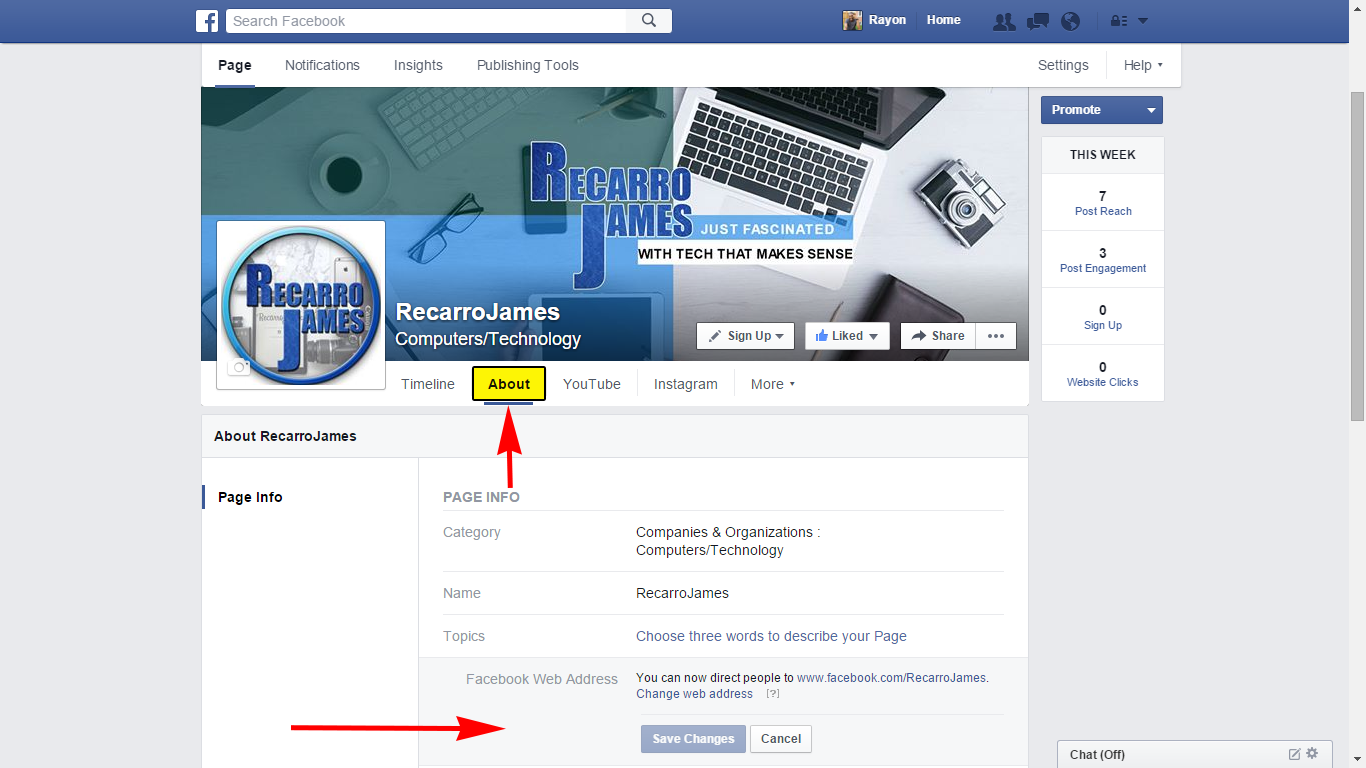The width and height of the screenshot is (1366, 768).
Task: Open the notifications globe icon
Action: pos(1070,21)
